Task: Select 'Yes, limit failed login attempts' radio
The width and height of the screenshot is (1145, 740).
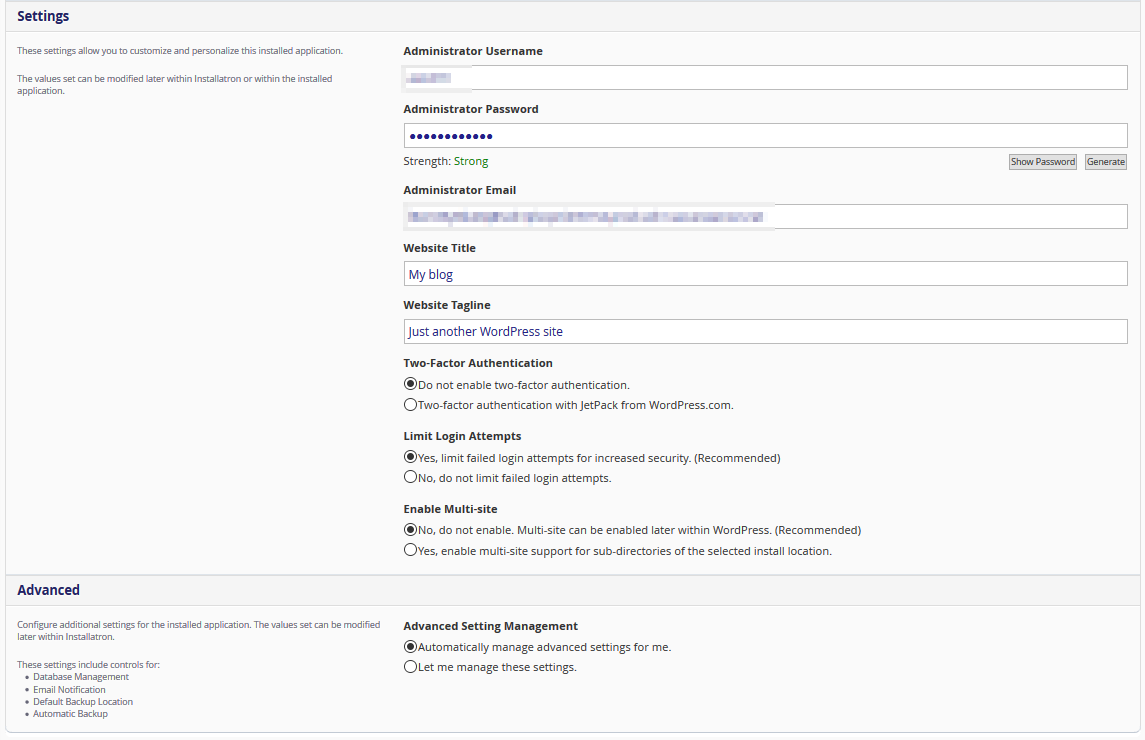Action: pos(410,457)
